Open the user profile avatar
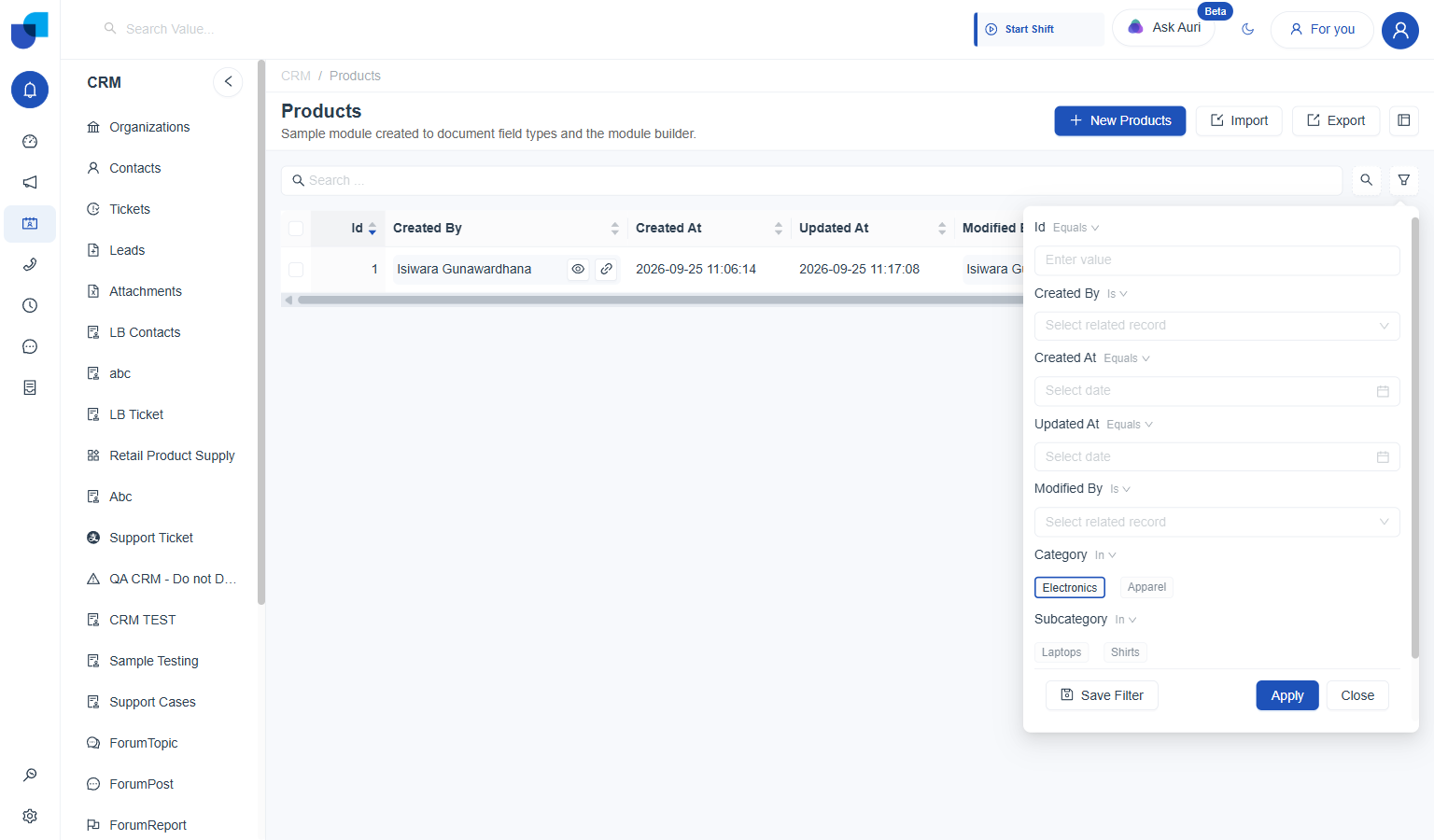1434x840 pixels. pos(1400,30)
